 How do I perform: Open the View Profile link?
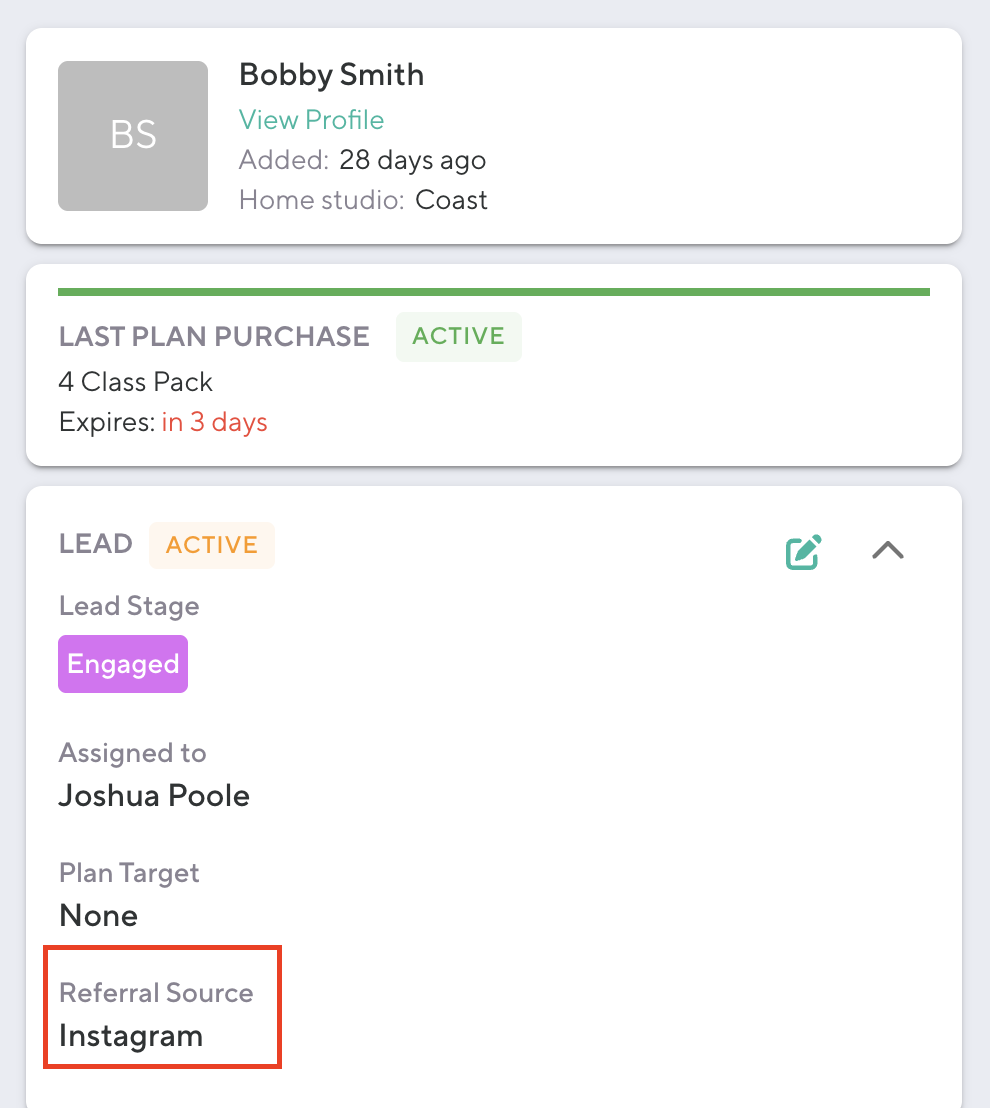[x=311, y=120]
